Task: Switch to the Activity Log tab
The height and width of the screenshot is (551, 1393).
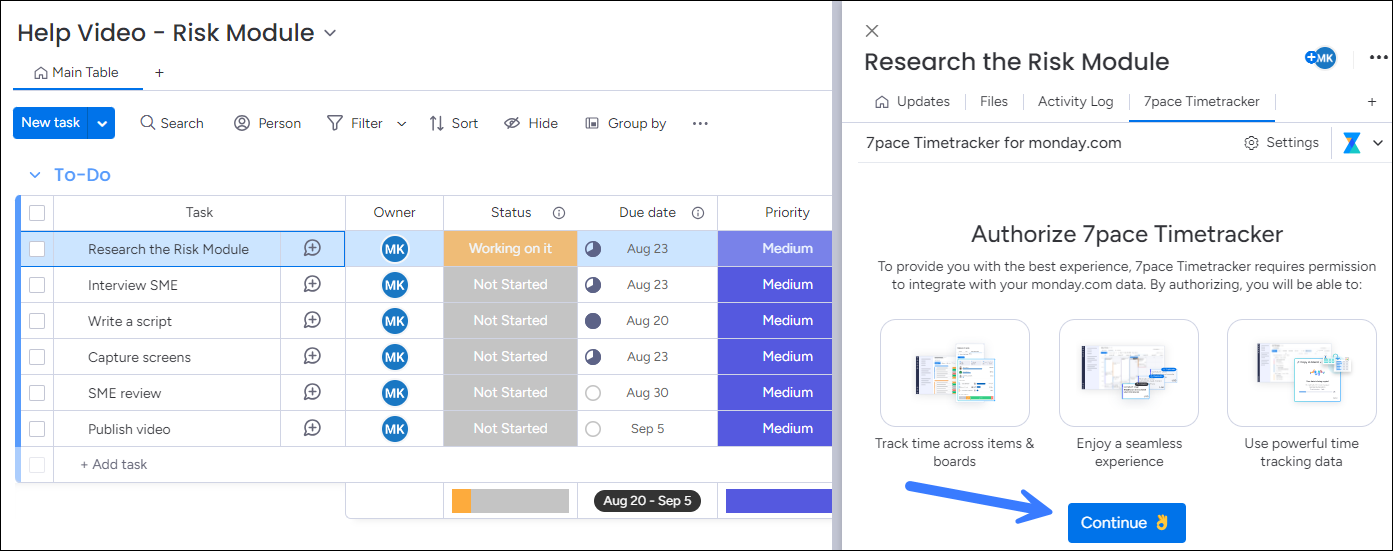Action: click(x=1075, y=101)
